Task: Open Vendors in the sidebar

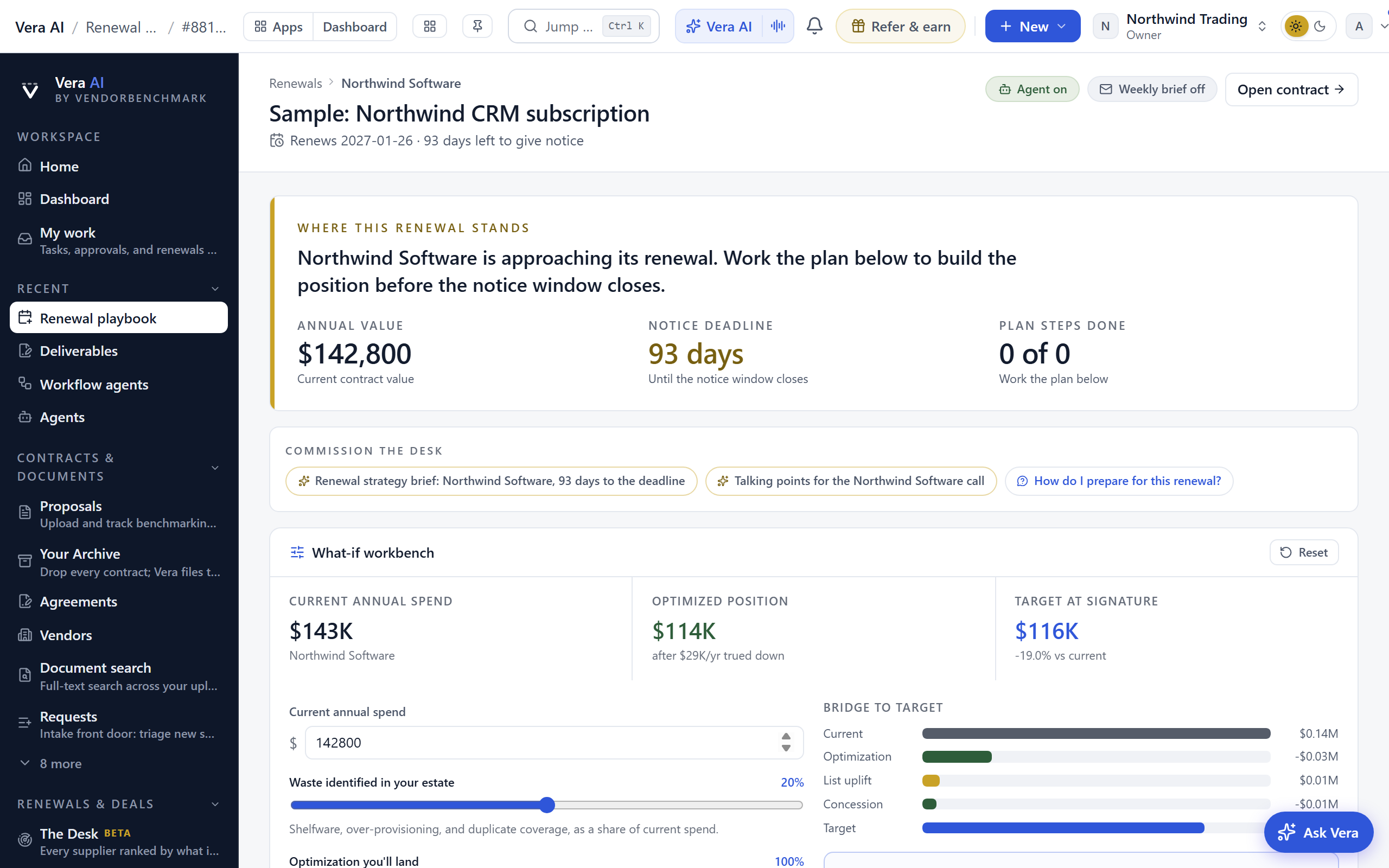Action: (119, 635)
